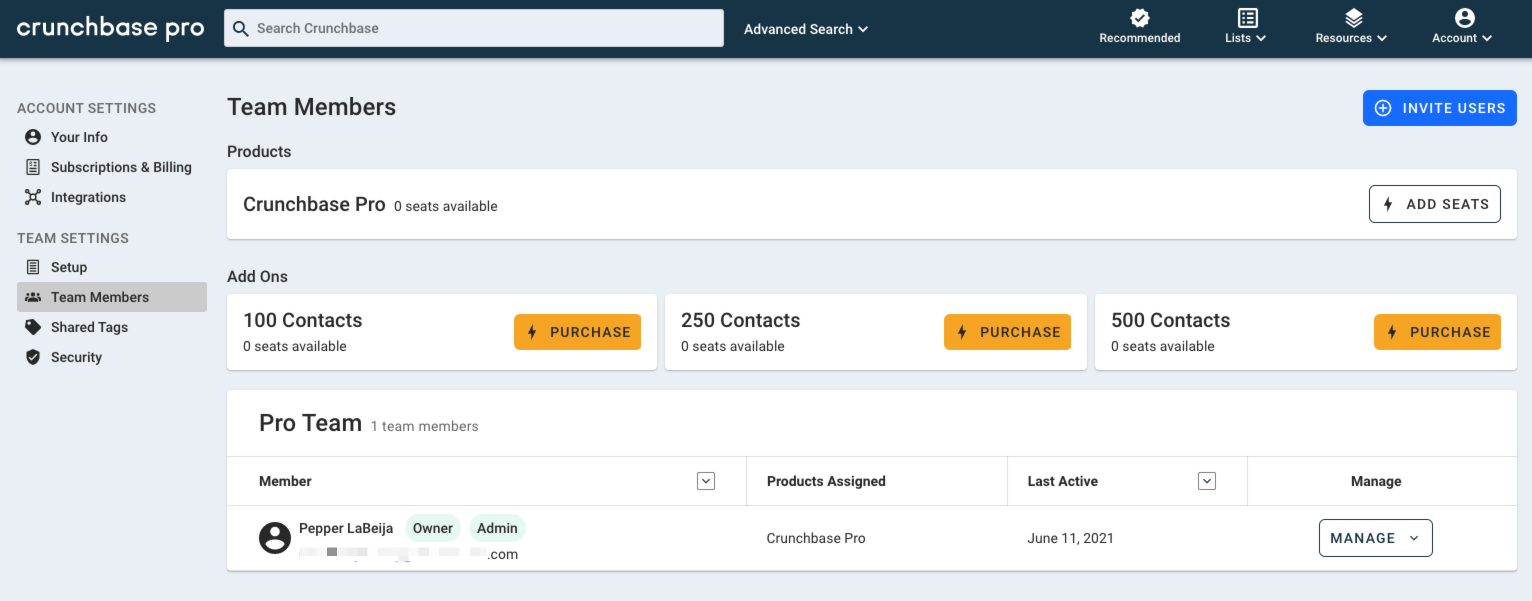Viewport: 1532px width, 601px height.
Task: Go to Your Info settings
Action: click(x=79, y=137)
